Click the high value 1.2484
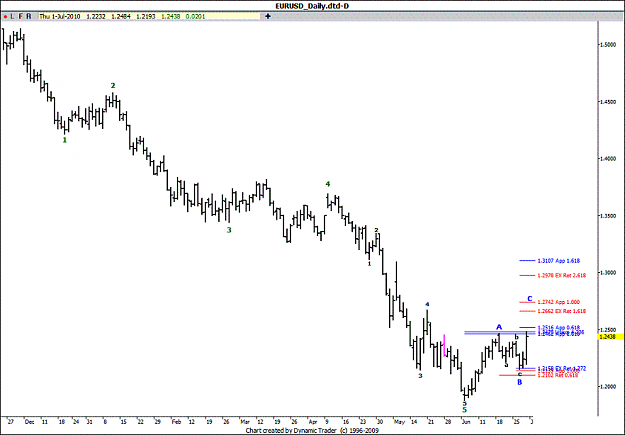The width and height of the screenshot is (625, 435). coord(121,17)
